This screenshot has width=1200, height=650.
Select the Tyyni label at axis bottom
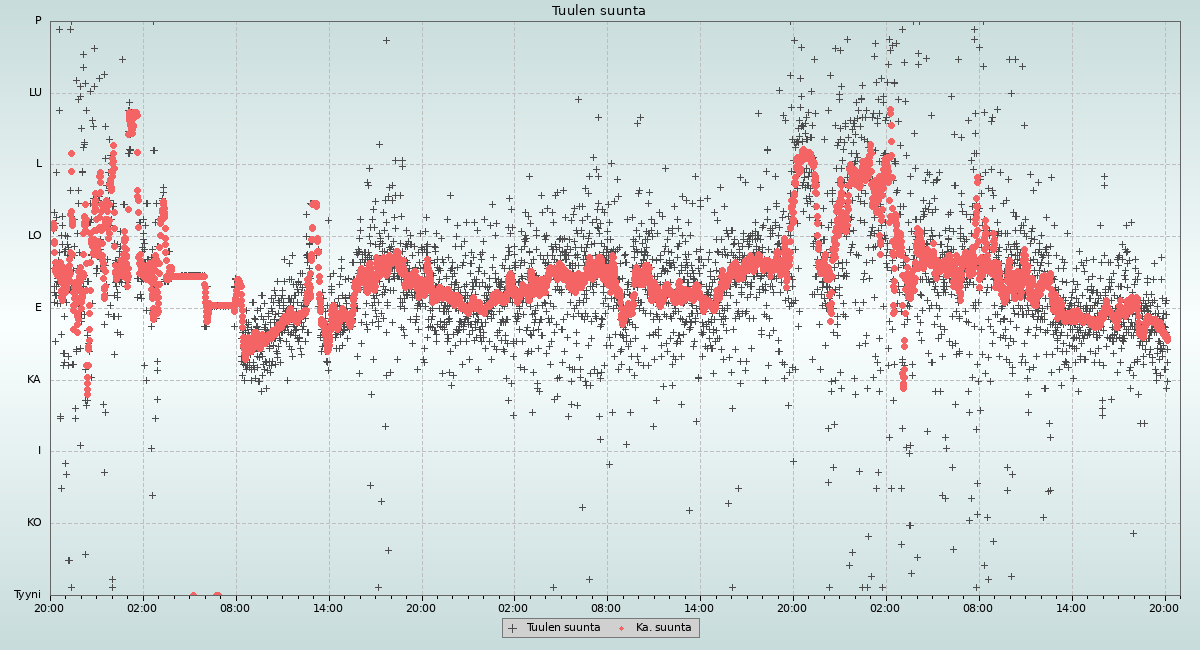[x=27, y=594]
